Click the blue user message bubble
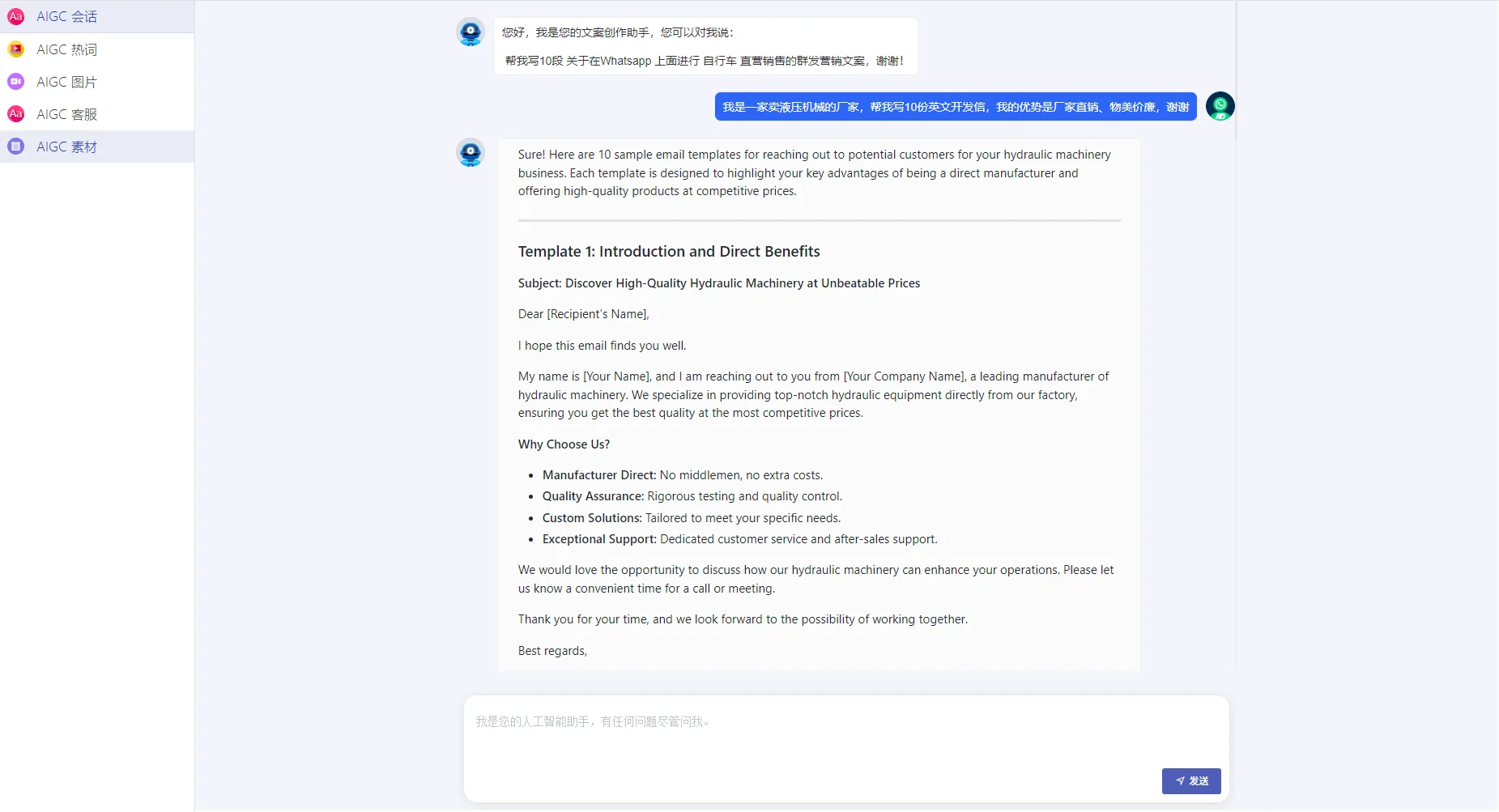1499x812 pixels. tap(955, 107)
